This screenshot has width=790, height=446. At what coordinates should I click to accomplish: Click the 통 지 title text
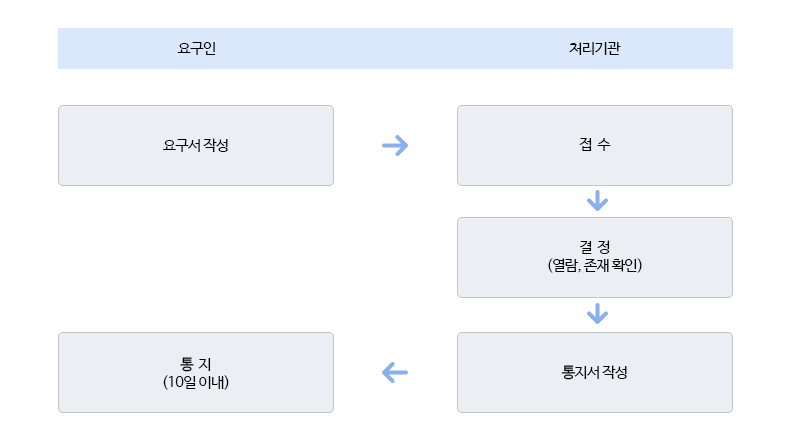pos(196,364)
